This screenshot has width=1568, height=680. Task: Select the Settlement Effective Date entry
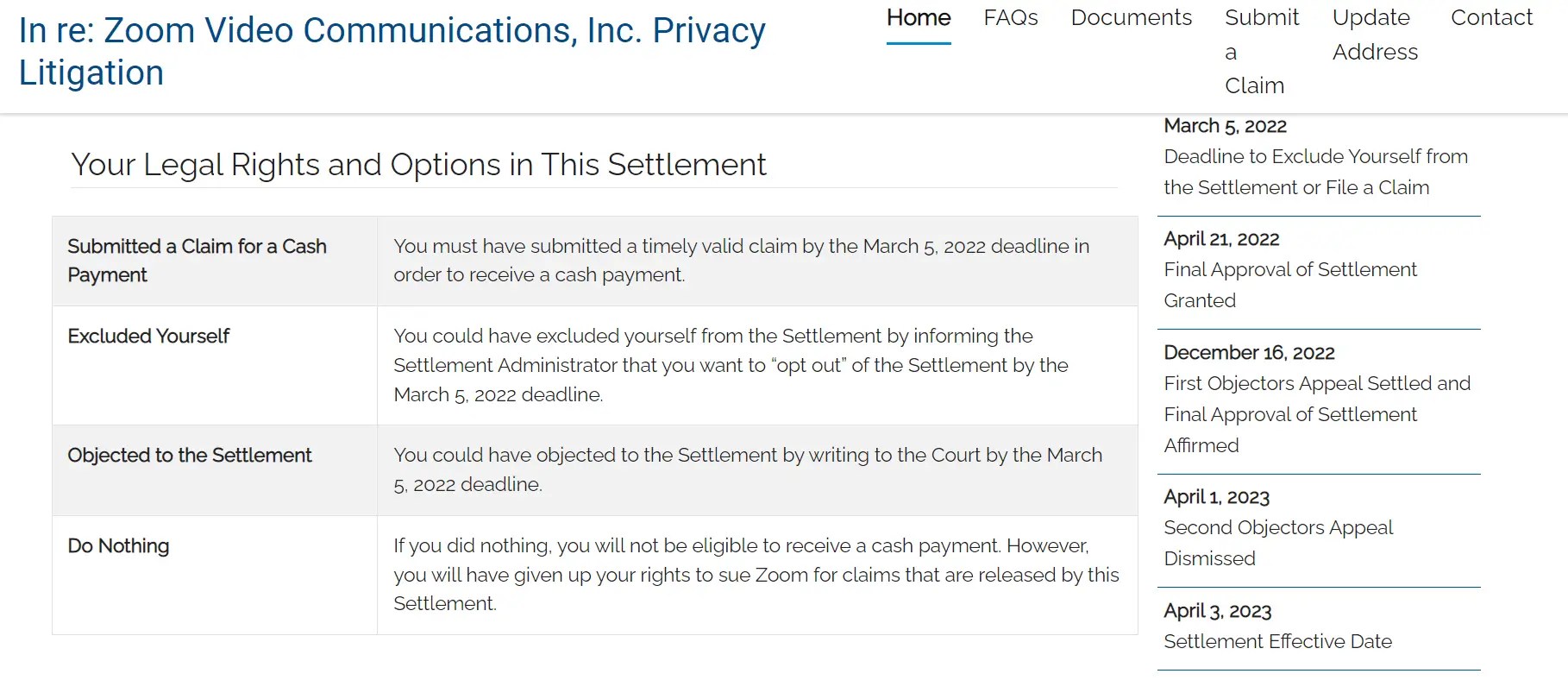(x=1277, y=641)
